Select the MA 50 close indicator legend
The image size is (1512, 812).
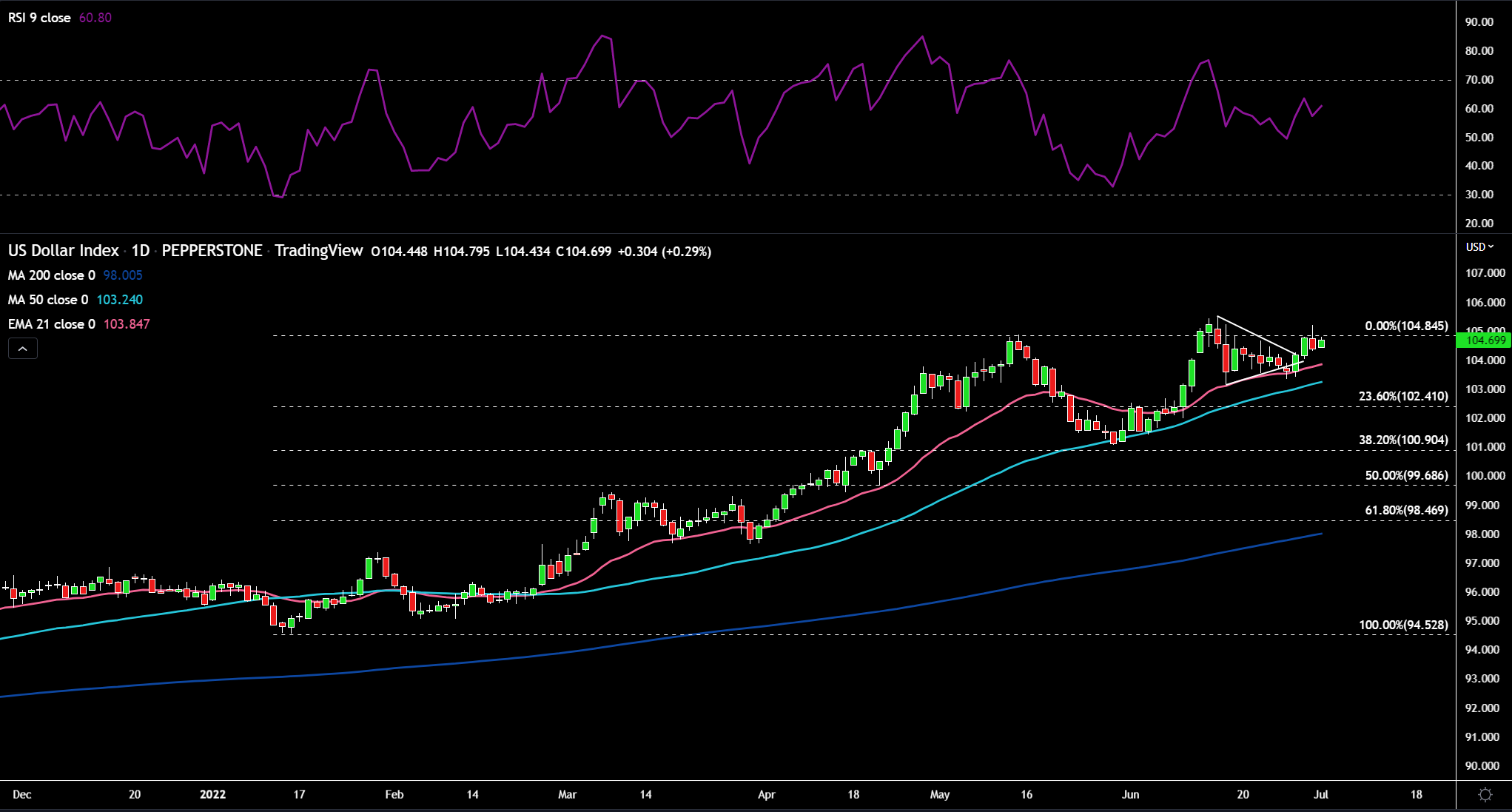click(x=48, y=300)
